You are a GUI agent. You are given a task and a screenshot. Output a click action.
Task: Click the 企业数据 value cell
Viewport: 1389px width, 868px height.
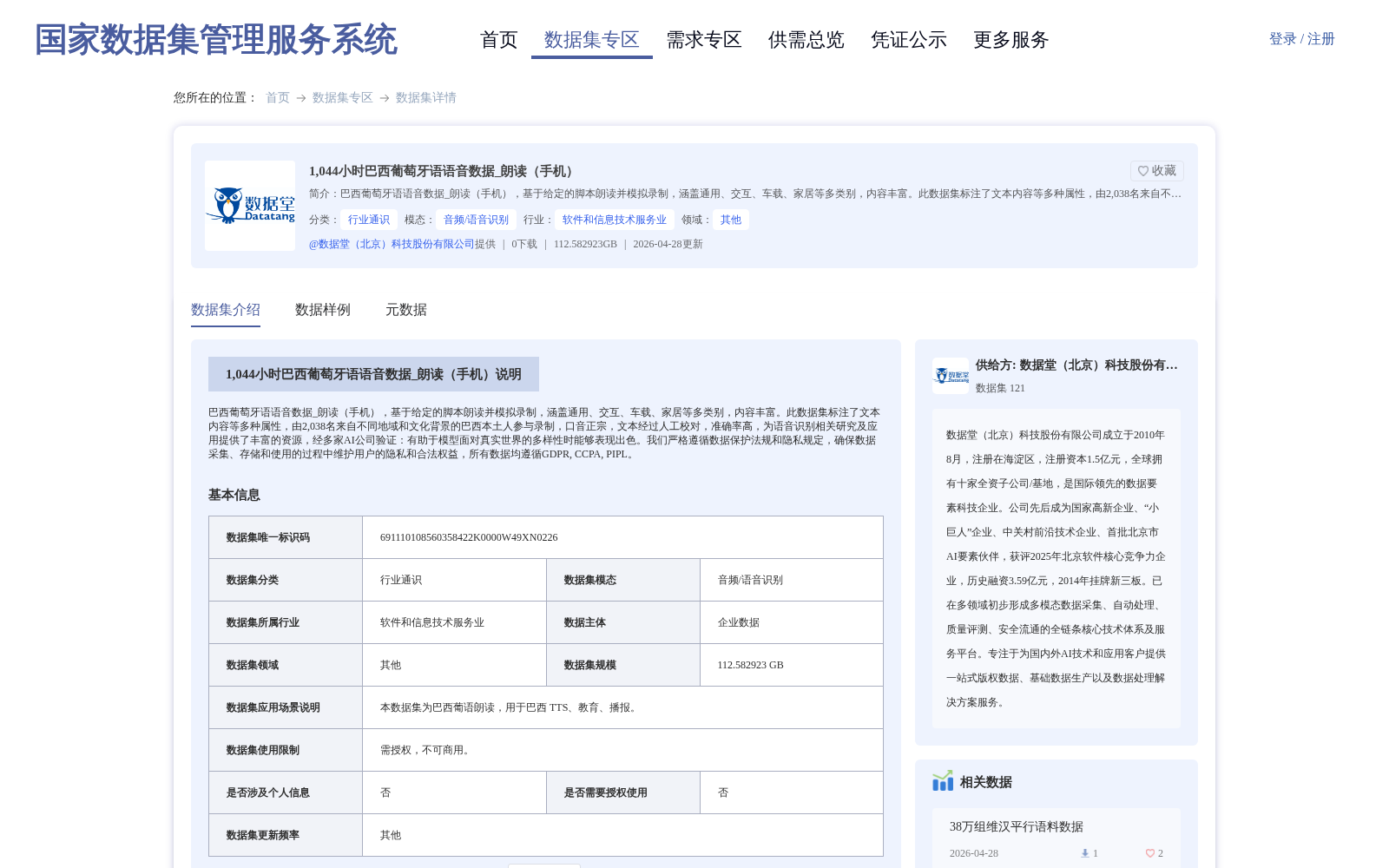click(x=792, y=622)
